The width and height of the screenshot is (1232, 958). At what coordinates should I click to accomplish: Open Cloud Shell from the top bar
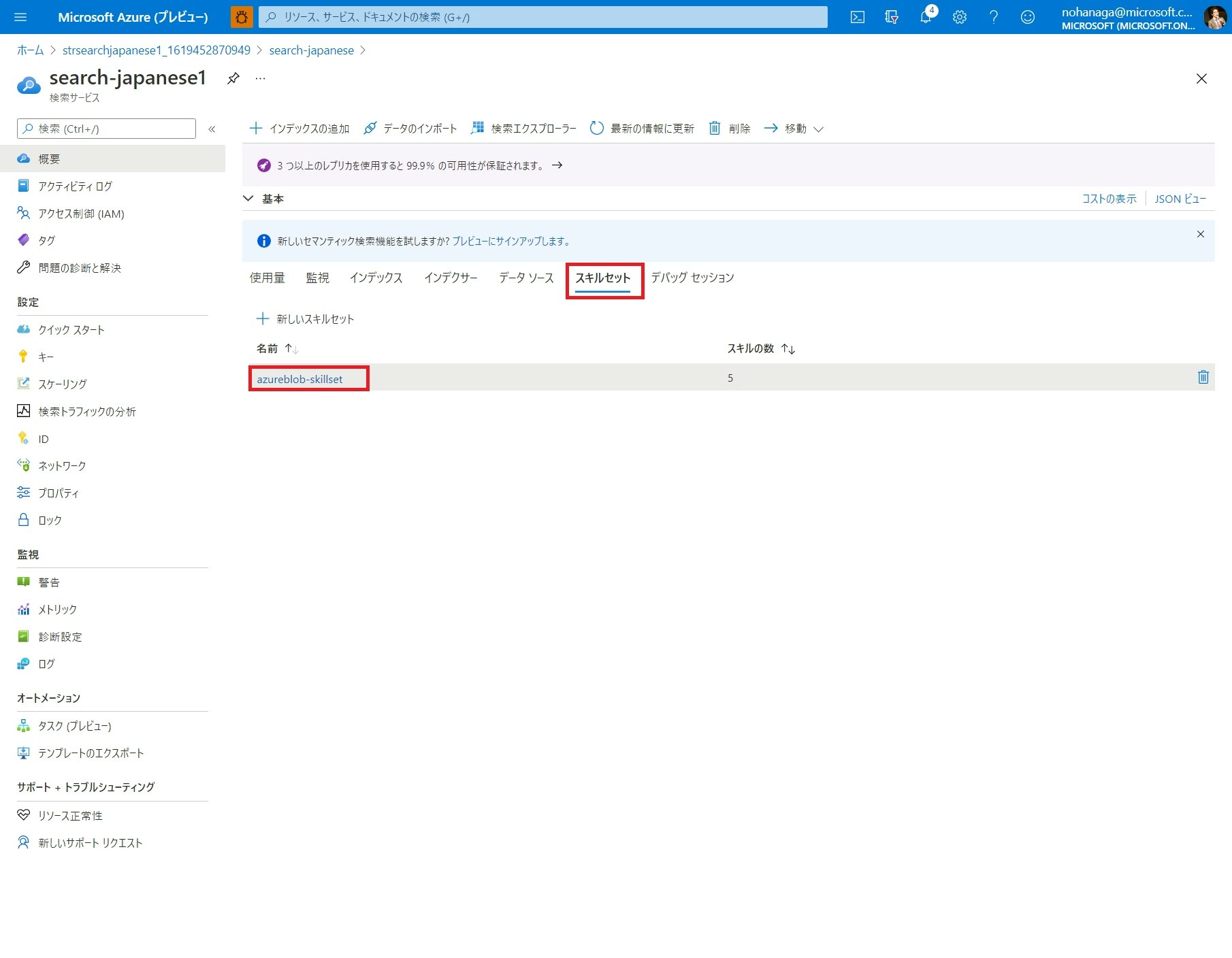[858, 17]
